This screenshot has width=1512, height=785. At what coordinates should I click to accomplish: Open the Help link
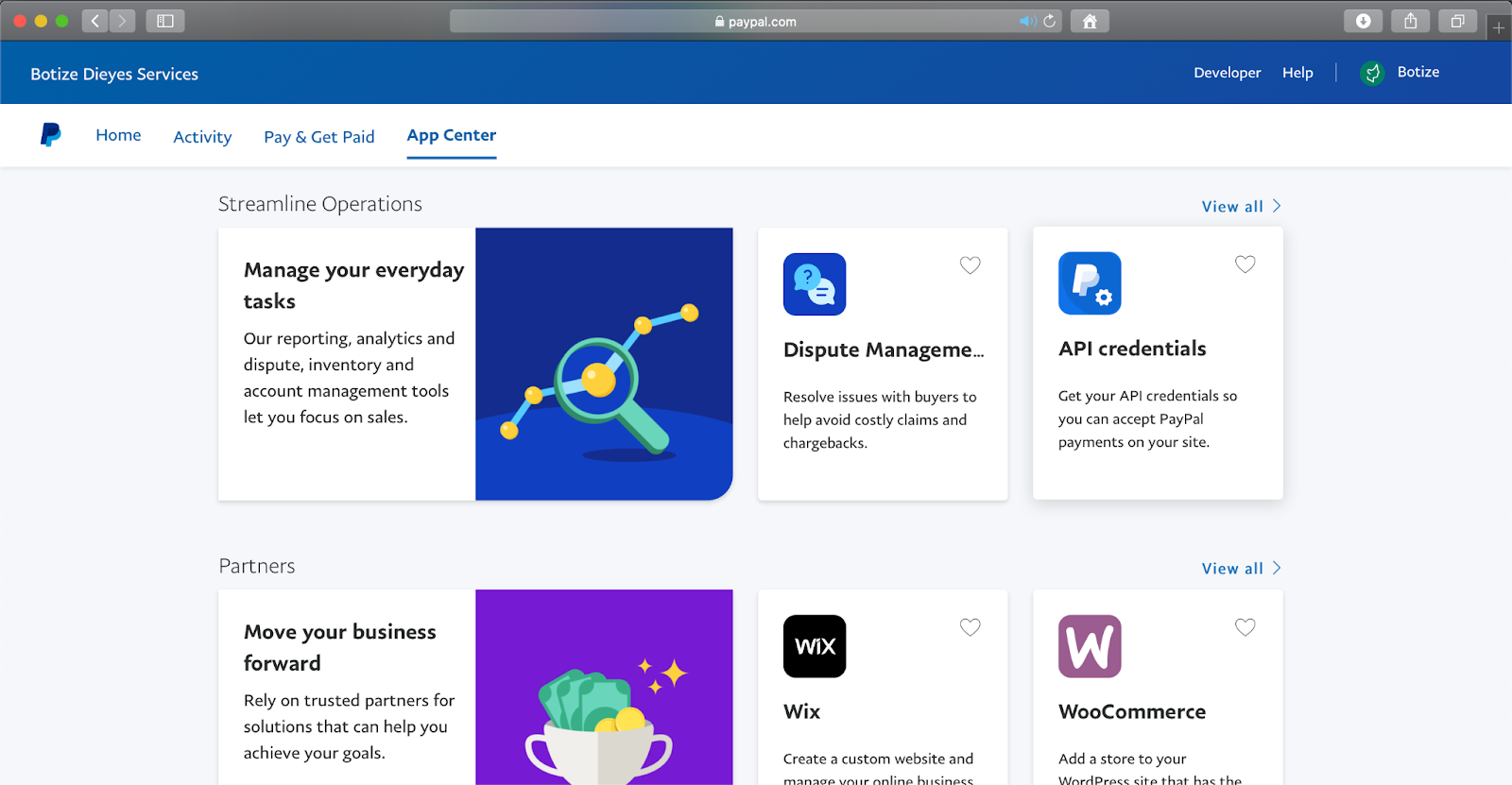coord(1297,73)
